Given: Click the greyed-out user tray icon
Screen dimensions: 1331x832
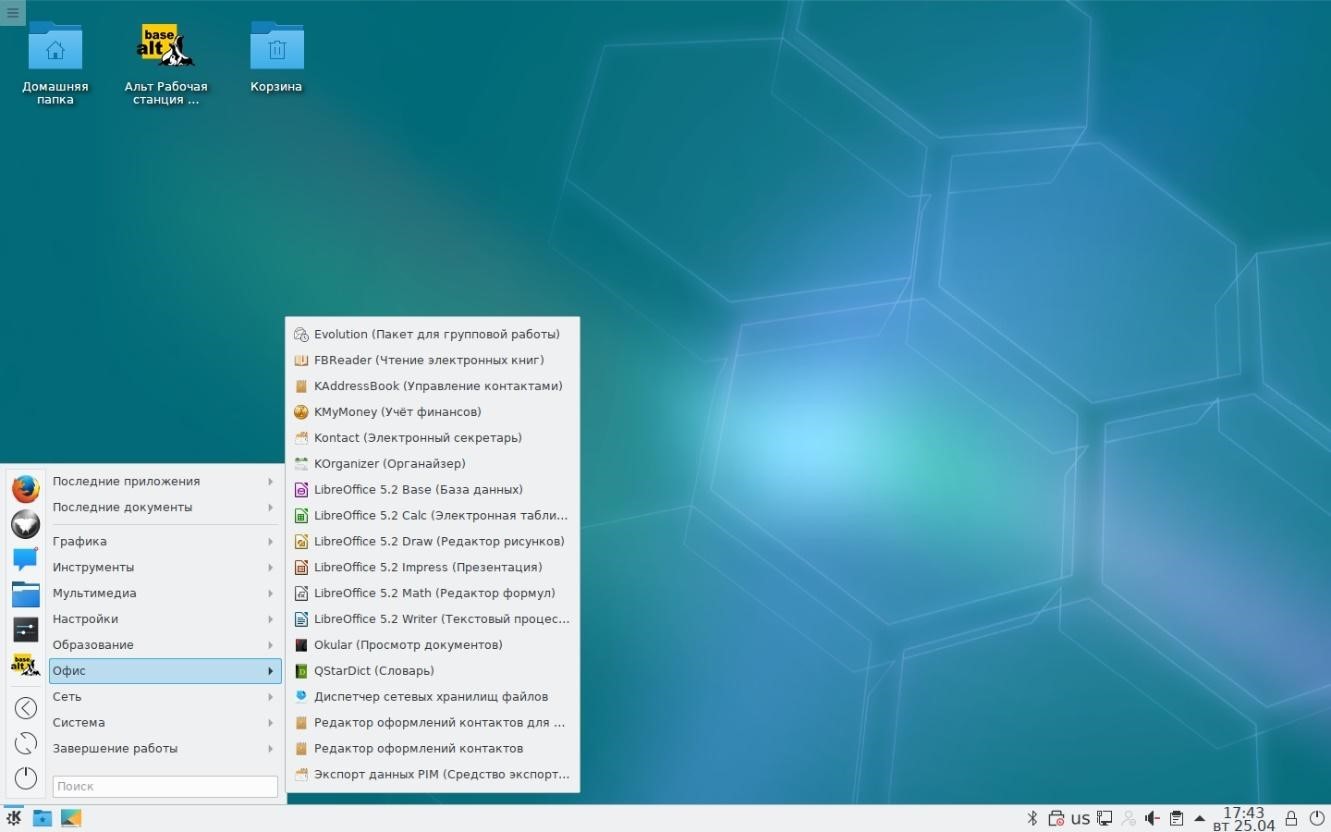Looking at the screenshot, I should (1128, 818).
